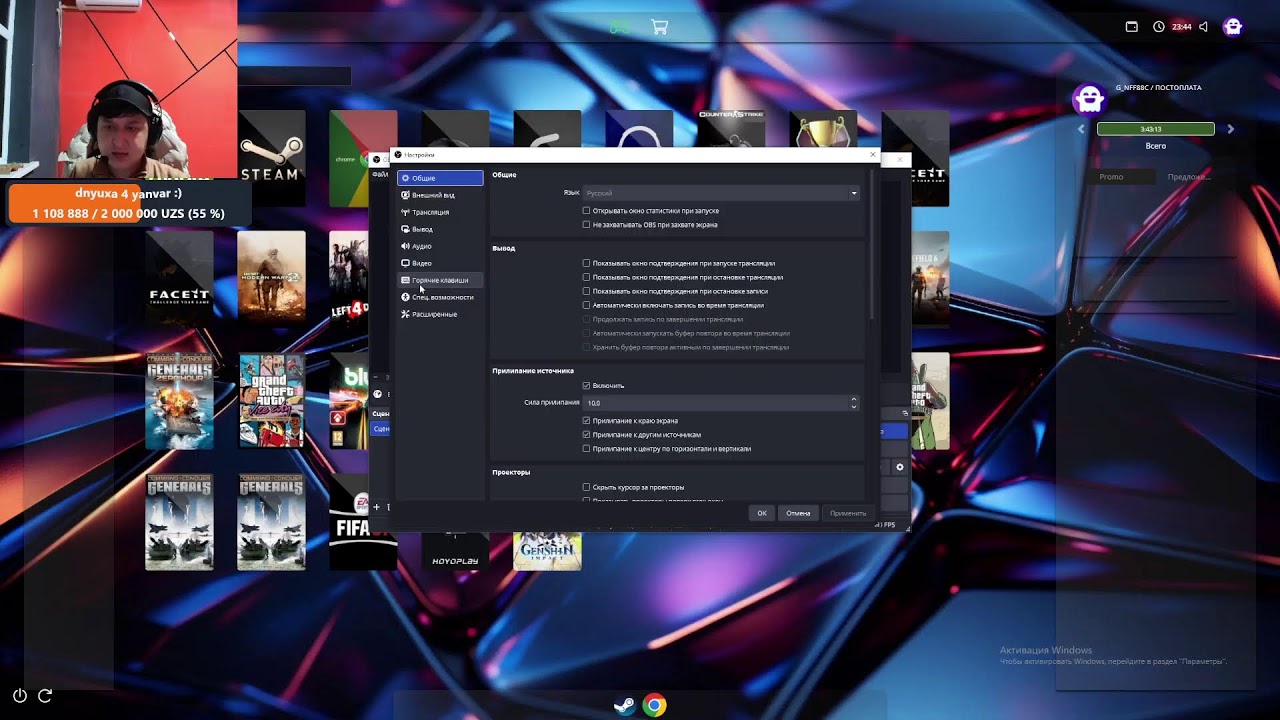Launch the HoYoPlay tile
This screenshot has height=720, width=1280.
point(455,551)
